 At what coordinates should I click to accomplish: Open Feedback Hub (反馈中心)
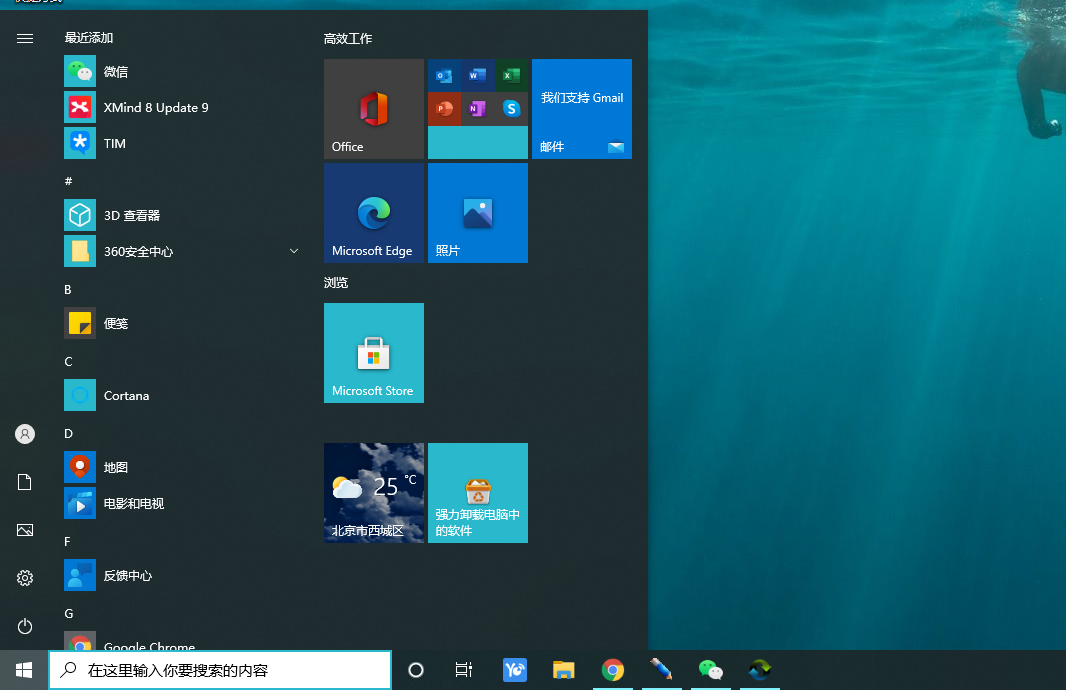click(127, 576)
